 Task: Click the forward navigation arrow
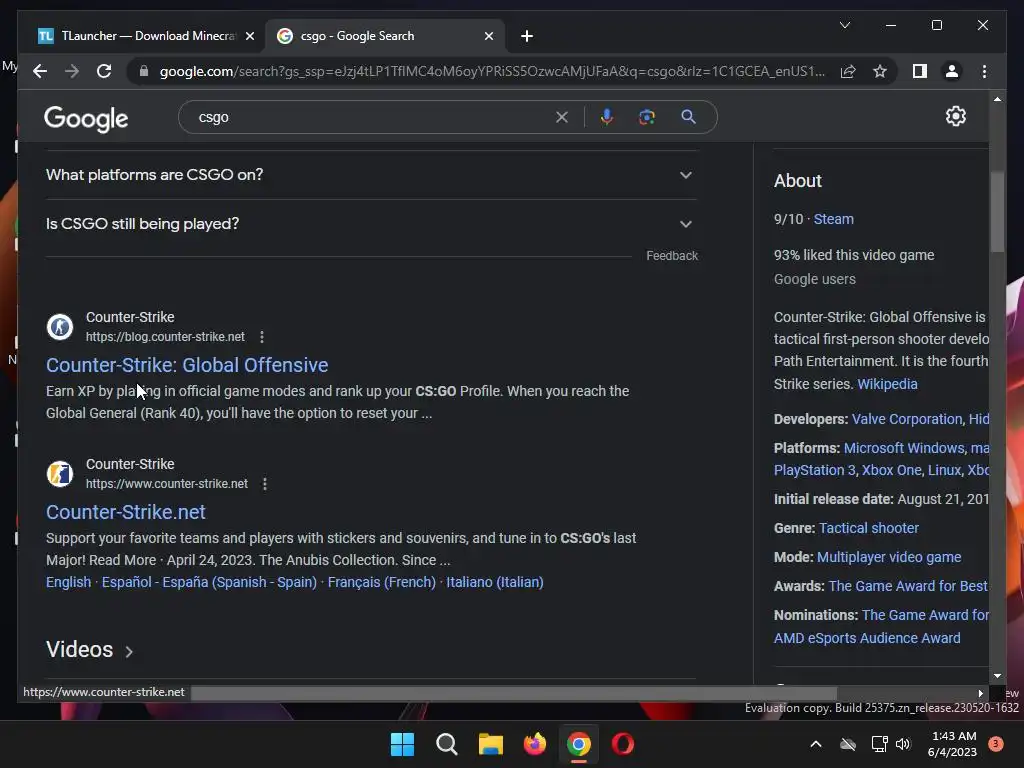coord(72,71)
